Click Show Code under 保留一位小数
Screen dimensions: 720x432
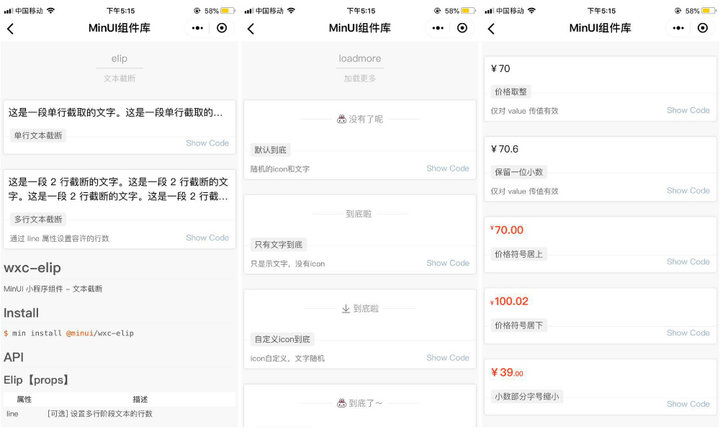688,191
